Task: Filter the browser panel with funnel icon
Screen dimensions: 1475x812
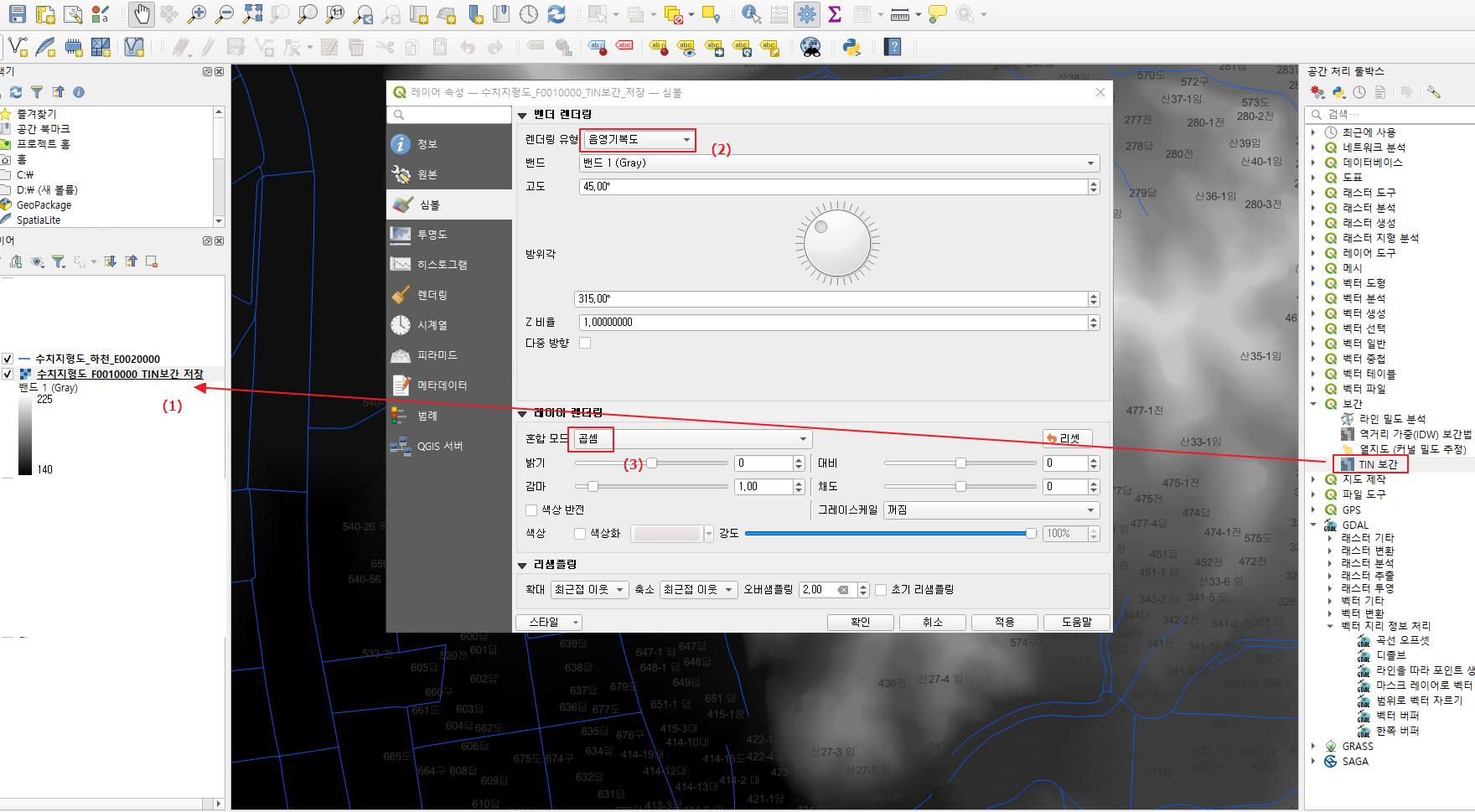Action: tap(37, 92)
